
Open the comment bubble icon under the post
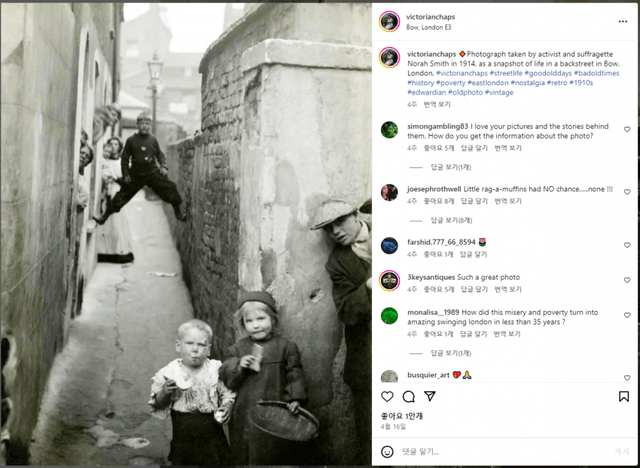[x=409, y=396]
